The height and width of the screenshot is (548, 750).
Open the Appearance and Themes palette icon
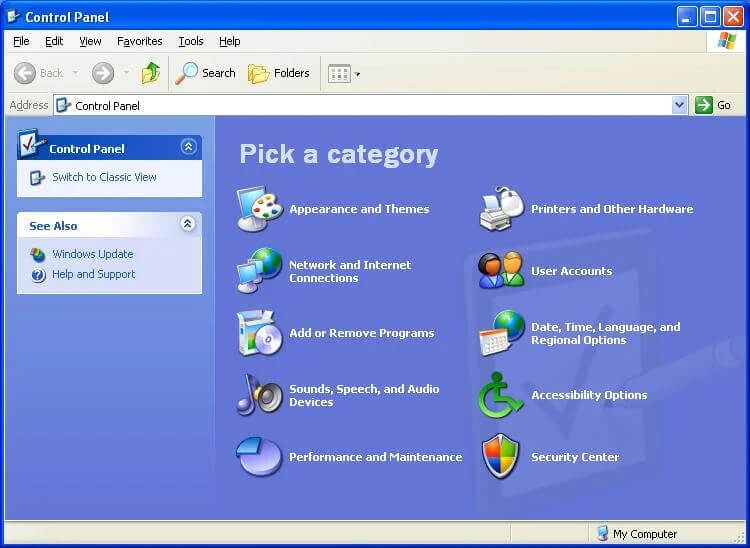[x=260, y=209]
